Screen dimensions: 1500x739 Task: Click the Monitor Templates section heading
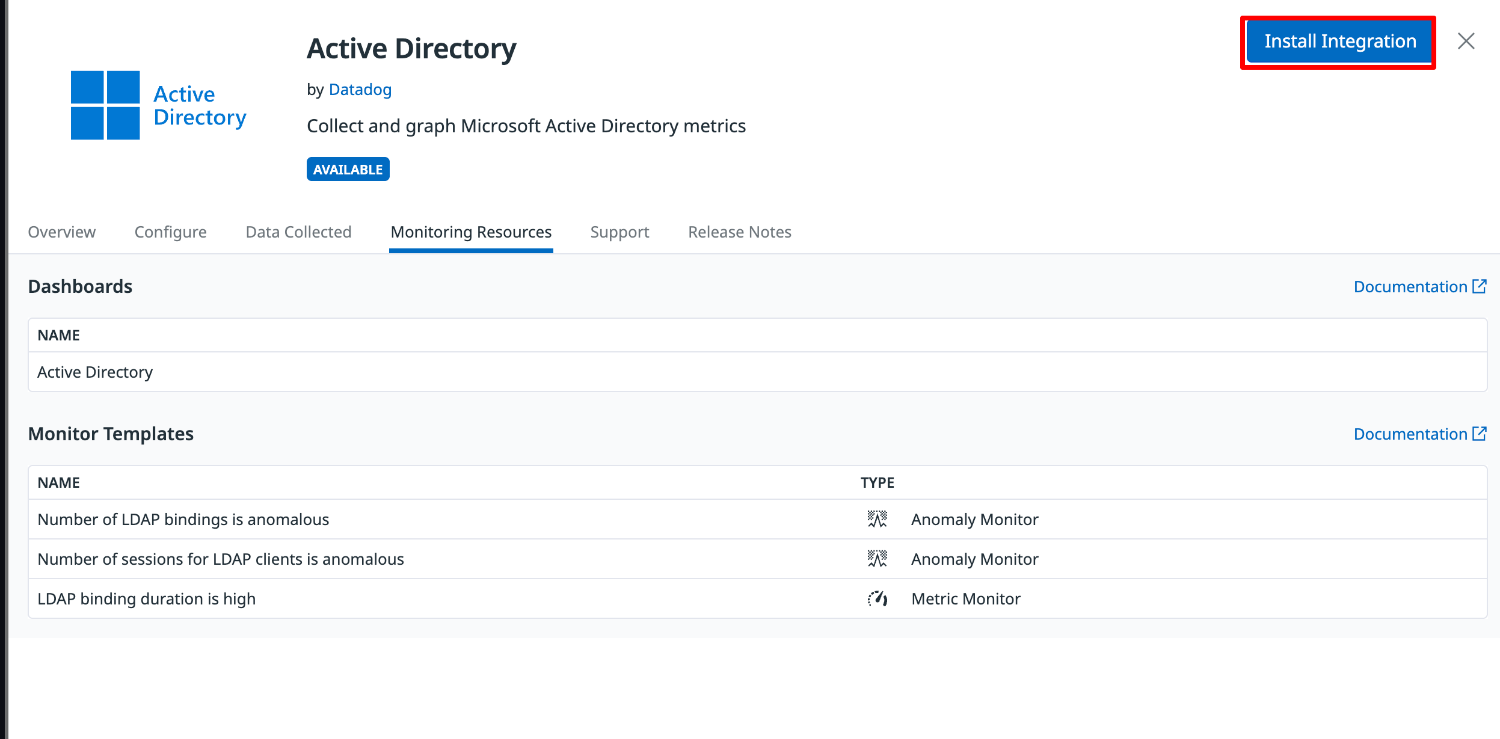tap(111, 434)
